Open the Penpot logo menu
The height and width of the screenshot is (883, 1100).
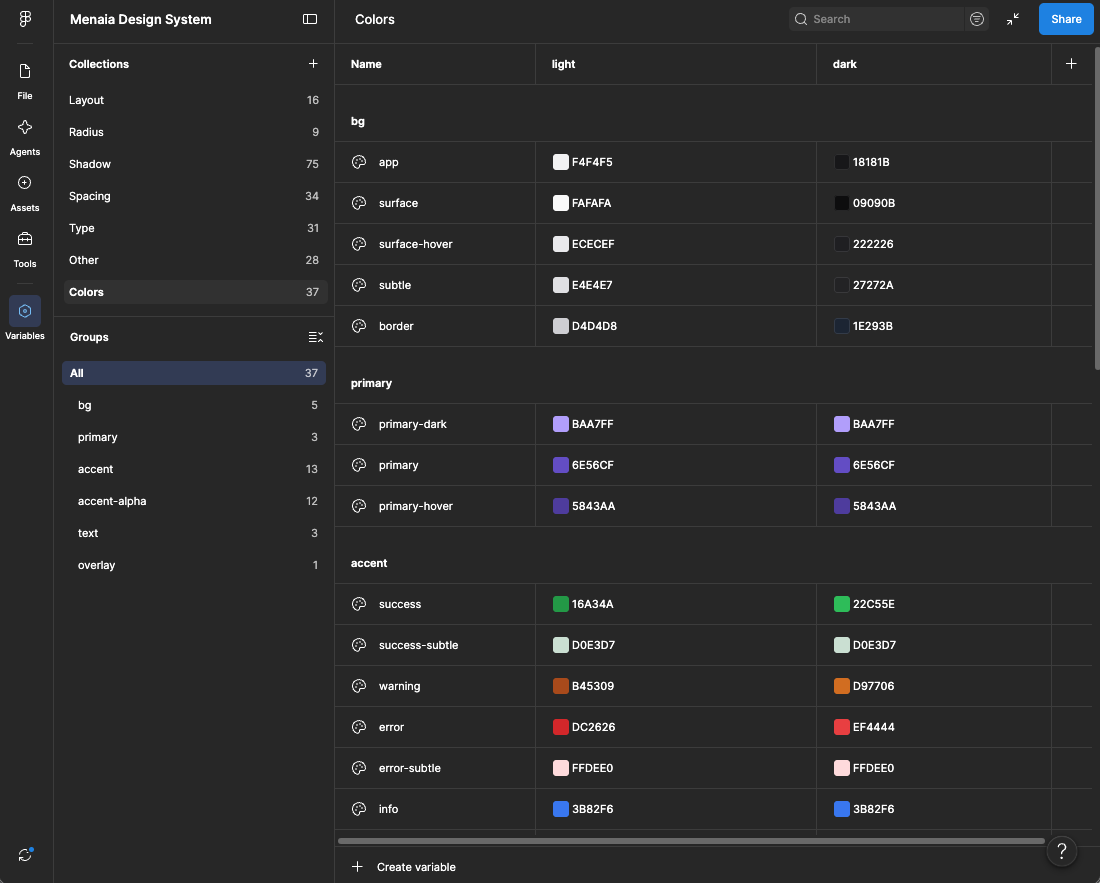tap(25, 19)
